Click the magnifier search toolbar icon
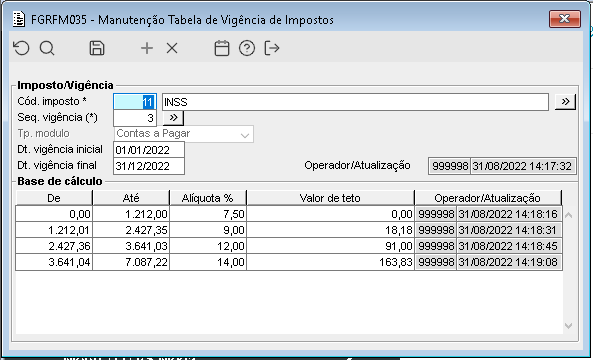 point(47,48)
